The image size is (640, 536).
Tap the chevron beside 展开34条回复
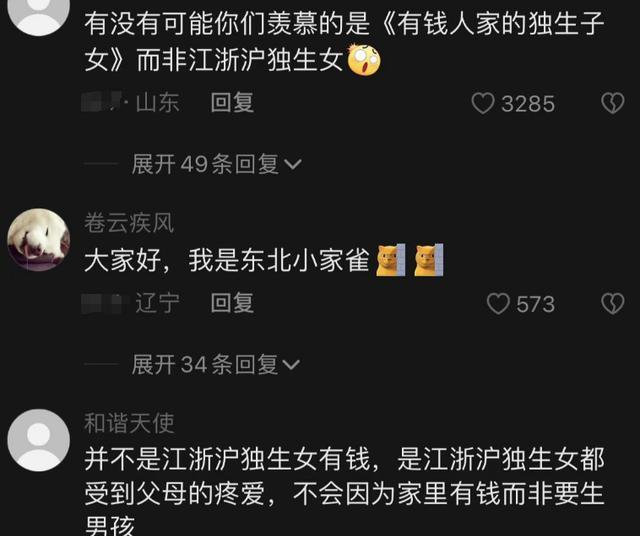(291, 365)
